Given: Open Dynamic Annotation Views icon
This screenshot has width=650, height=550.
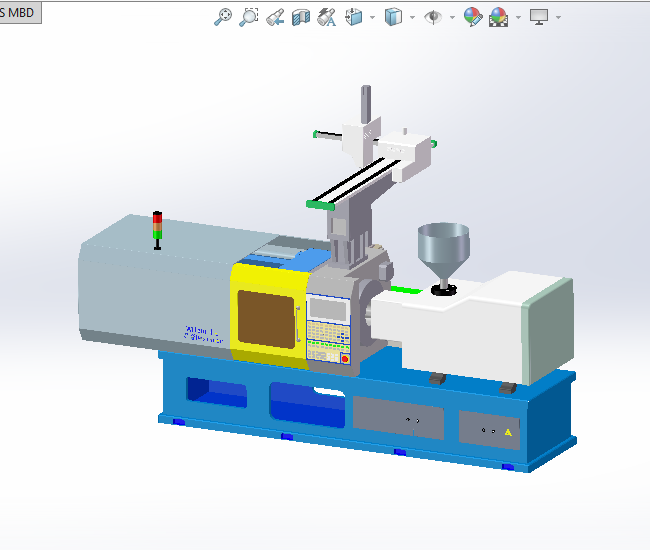Looking at the screenshot, I should [327, 17].
